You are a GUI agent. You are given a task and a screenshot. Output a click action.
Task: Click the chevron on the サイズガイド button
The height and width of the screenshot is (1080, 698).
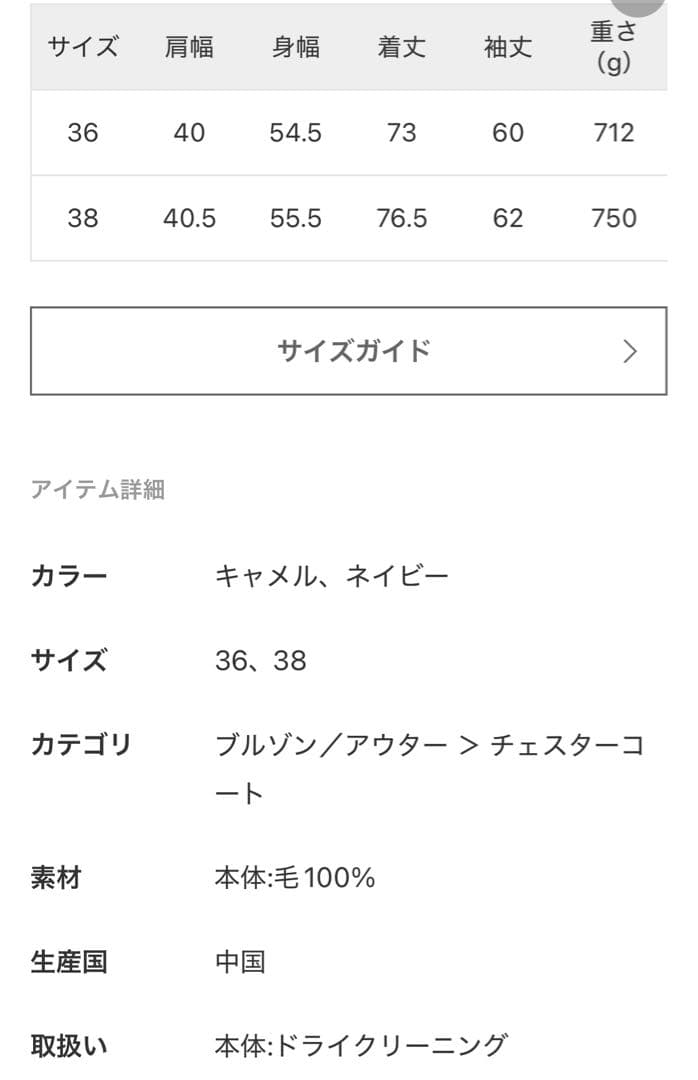[x=630, y=350]
